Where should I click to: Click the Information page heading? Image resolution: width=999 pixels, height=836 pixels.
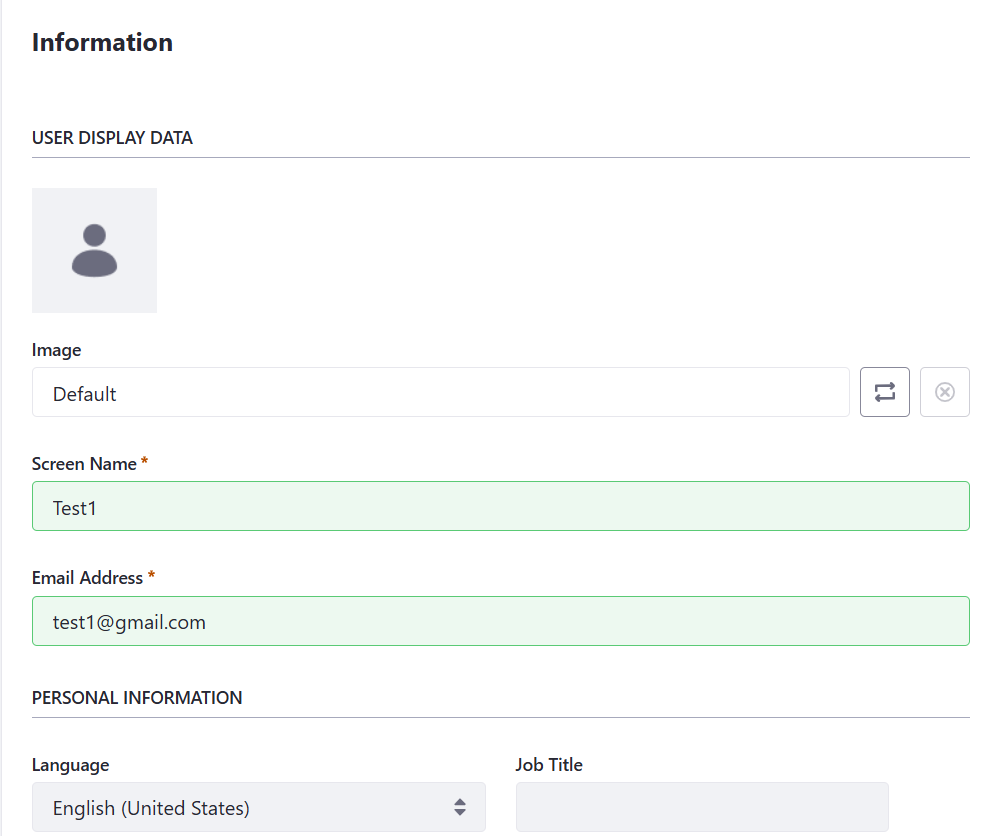pos(103,43)
